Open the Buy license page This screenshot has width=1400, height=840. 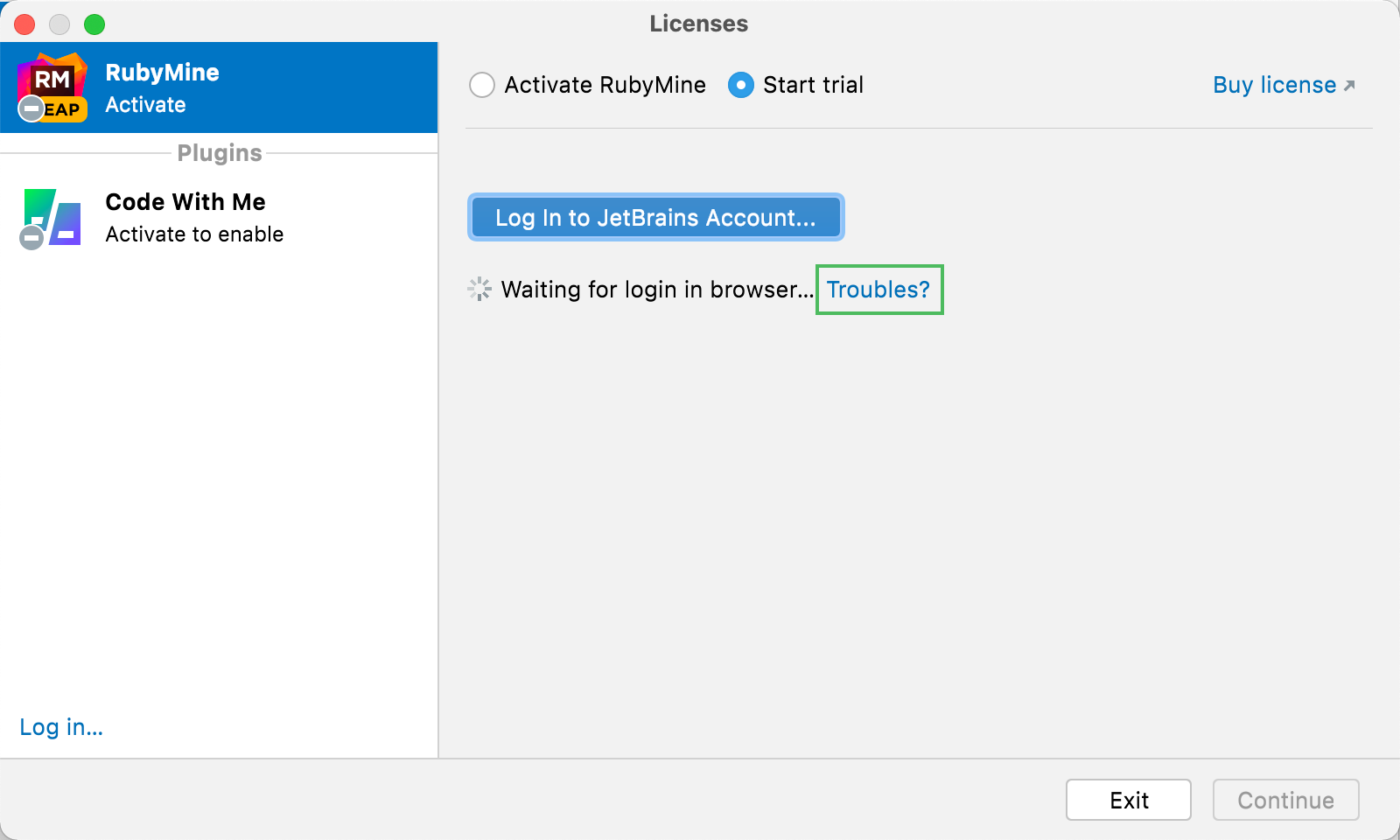(1274, 84)
